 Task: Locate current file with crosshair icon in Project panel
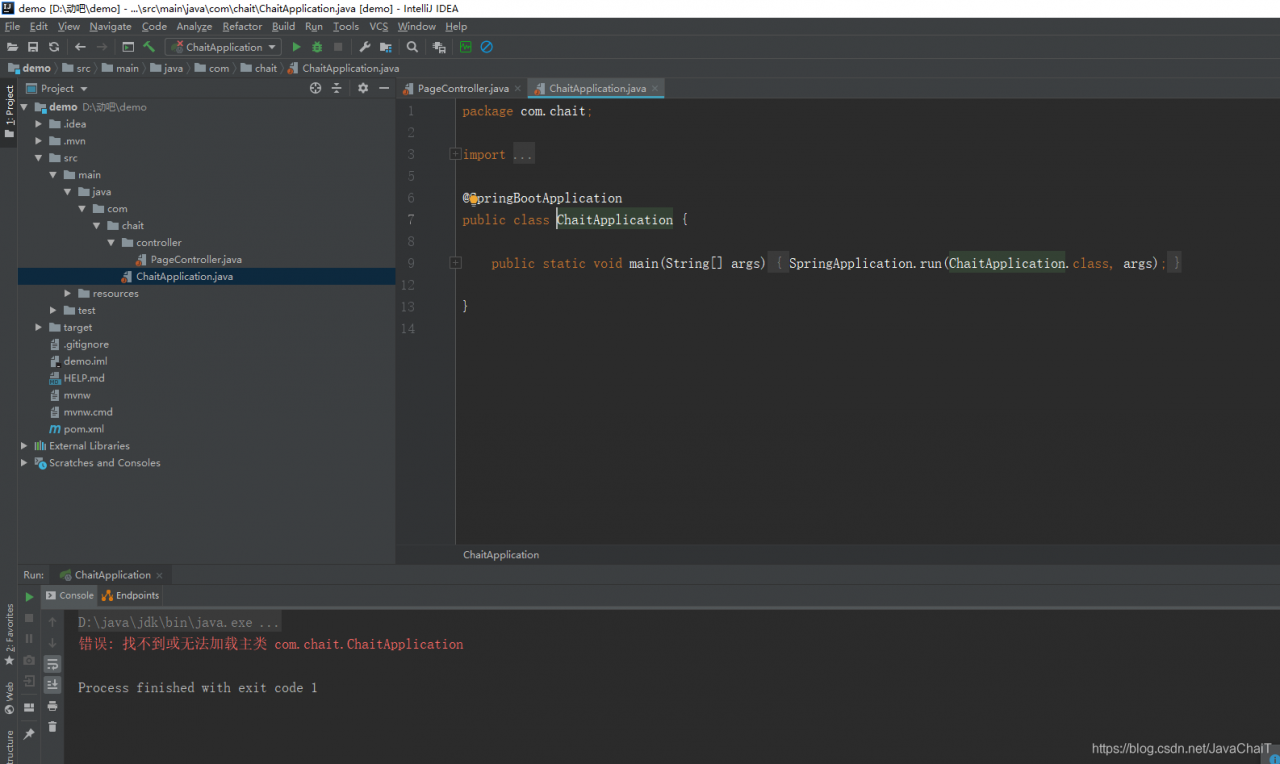point(315,88)
